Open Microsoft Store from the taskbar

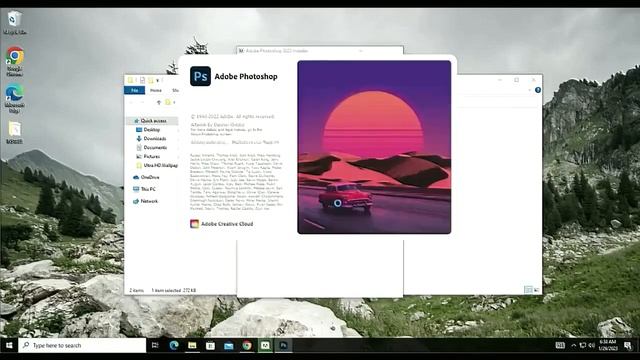pos(210,345)
